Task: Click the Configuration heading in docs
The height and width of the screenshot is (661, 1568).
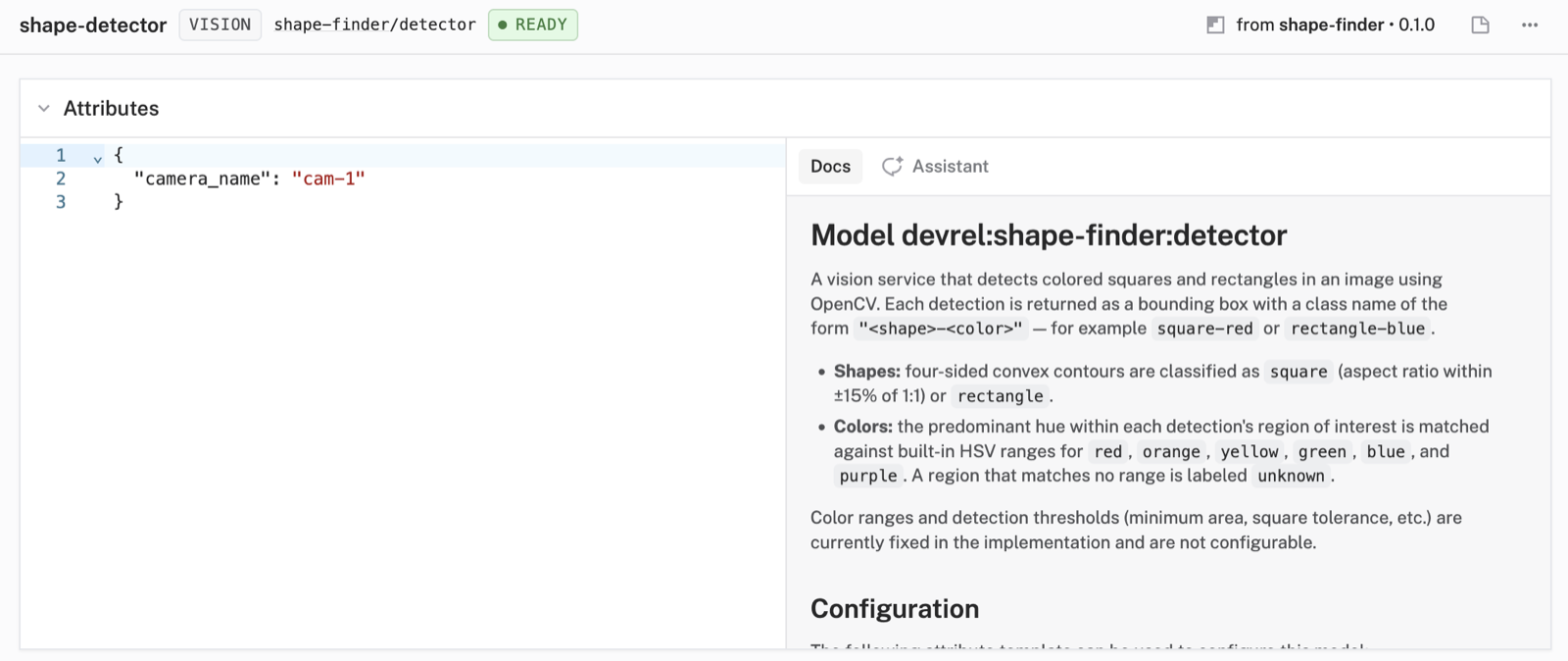Action: pos(895,609)
